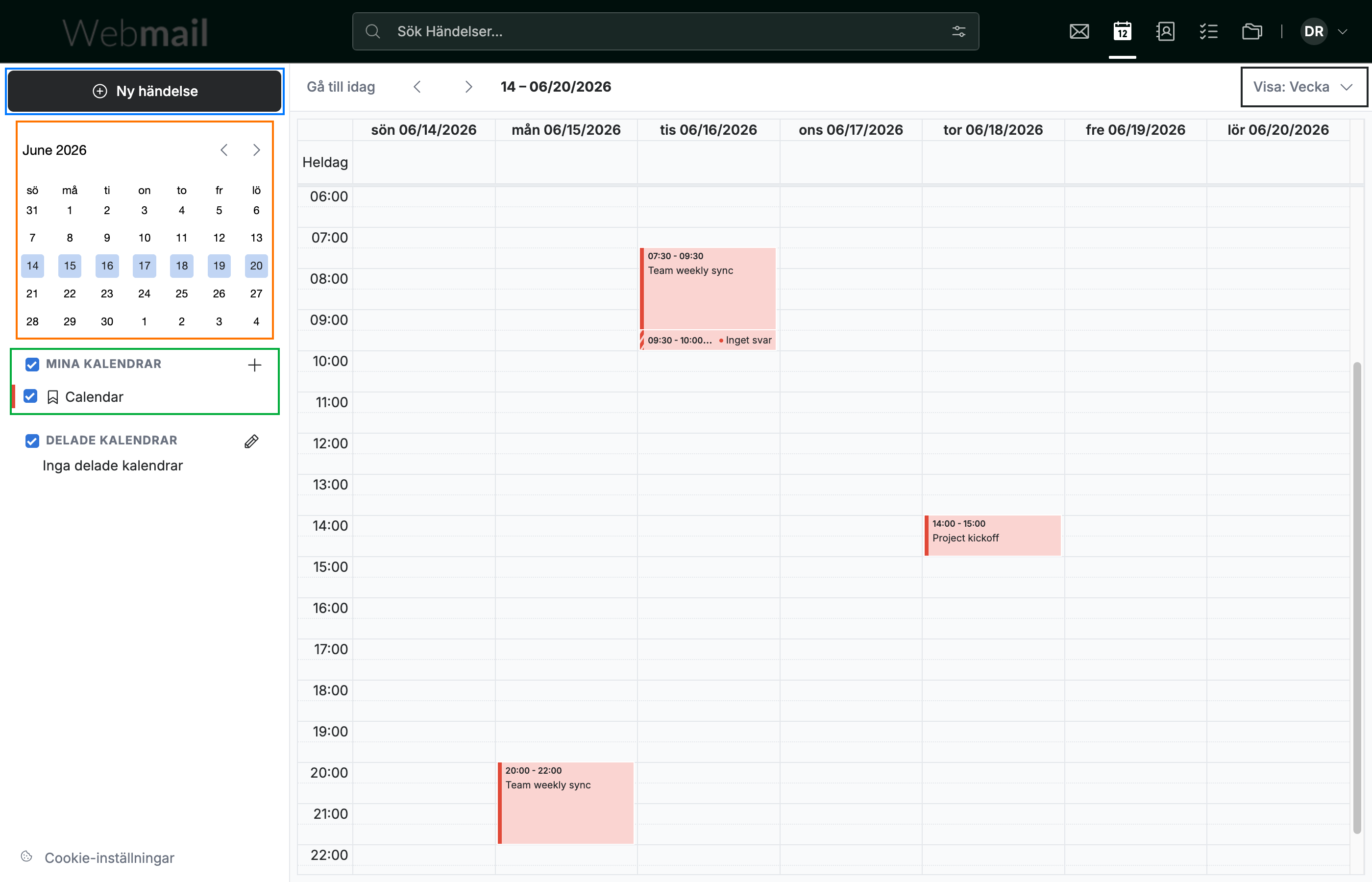Viewport: 1372px width, 882px height.
Task: Click the tor 06/18/2026 column header
Action: (x=993, y=130)
